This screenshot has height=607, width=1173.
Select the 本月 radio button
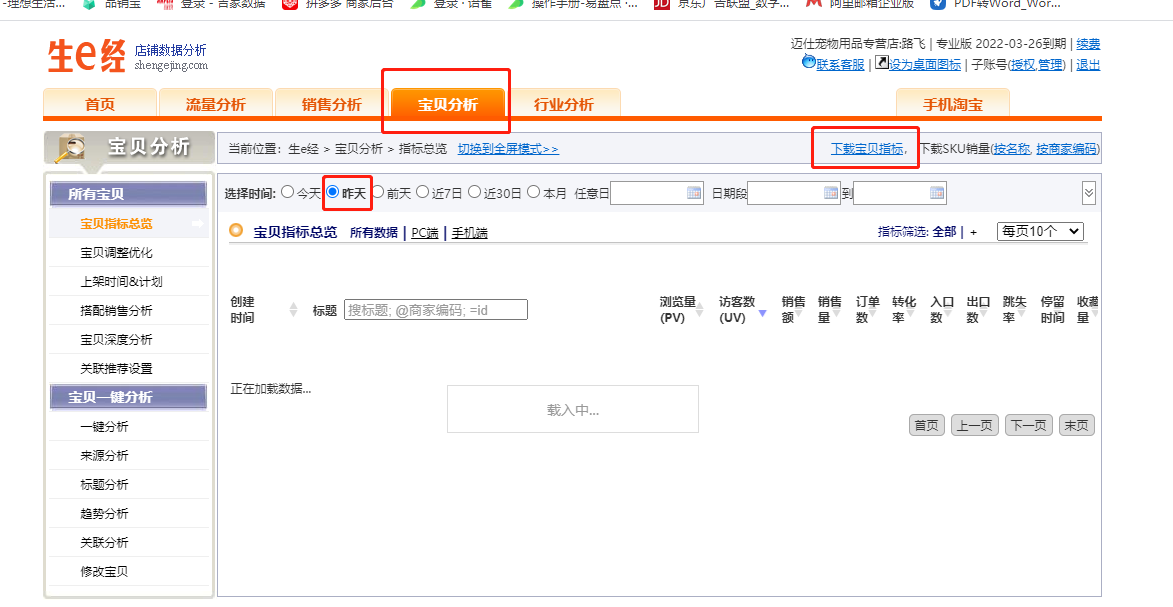coord(533,192)
